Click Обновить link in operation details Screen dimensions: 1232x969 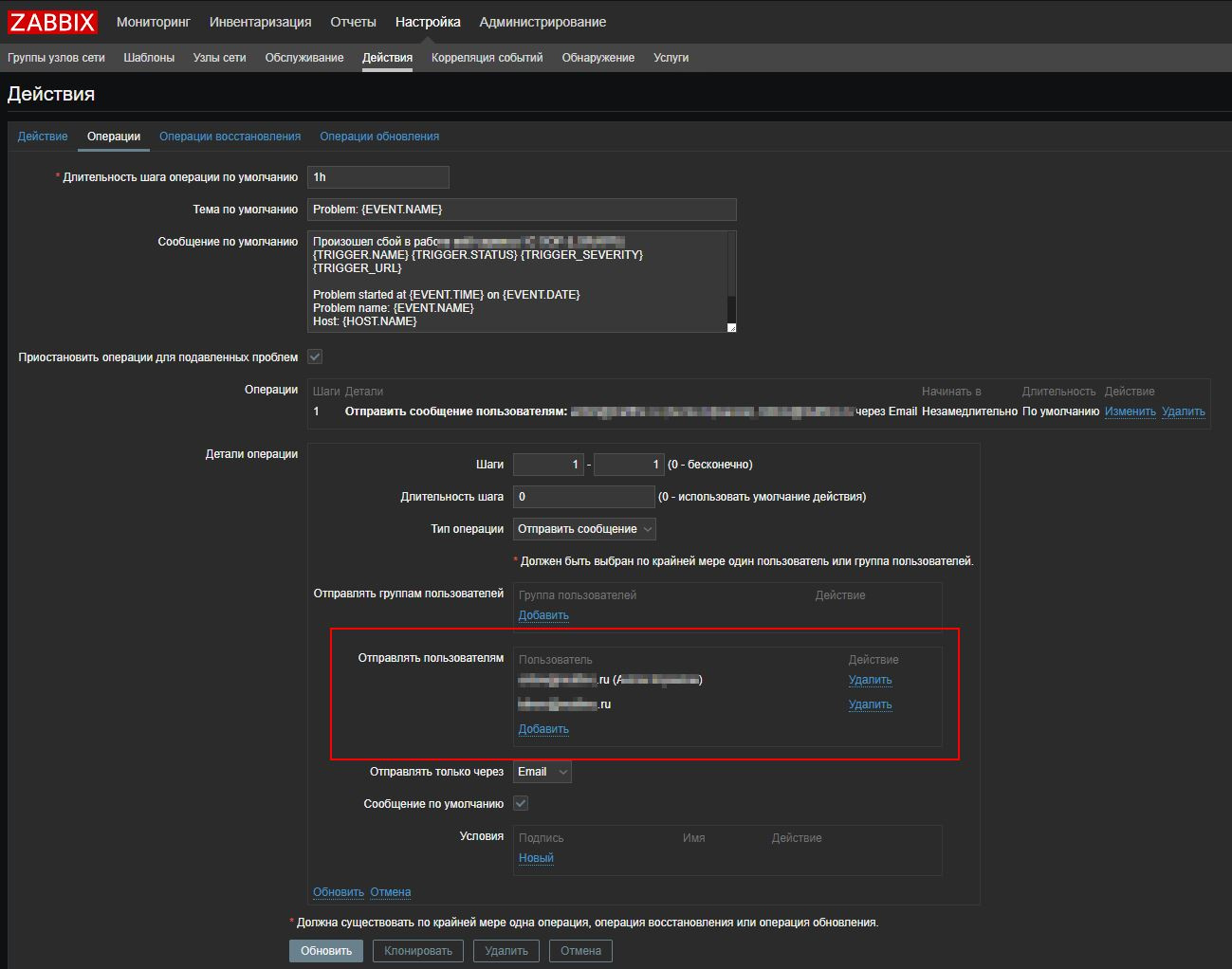pyautogui.click(x=339, y=892)
